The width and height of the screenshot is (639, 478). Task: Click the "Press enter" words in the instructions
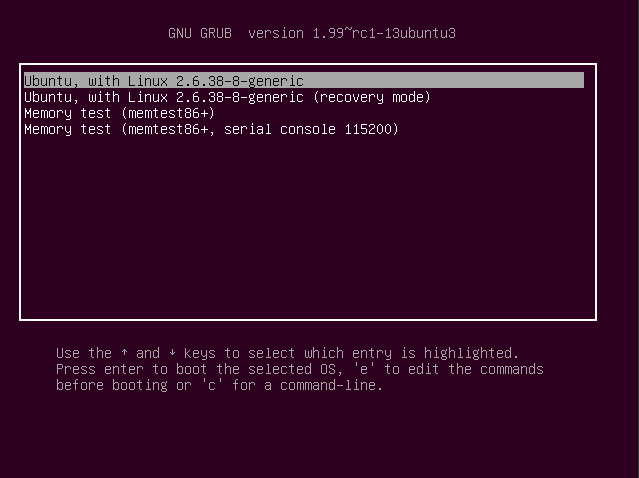(100, 369)
